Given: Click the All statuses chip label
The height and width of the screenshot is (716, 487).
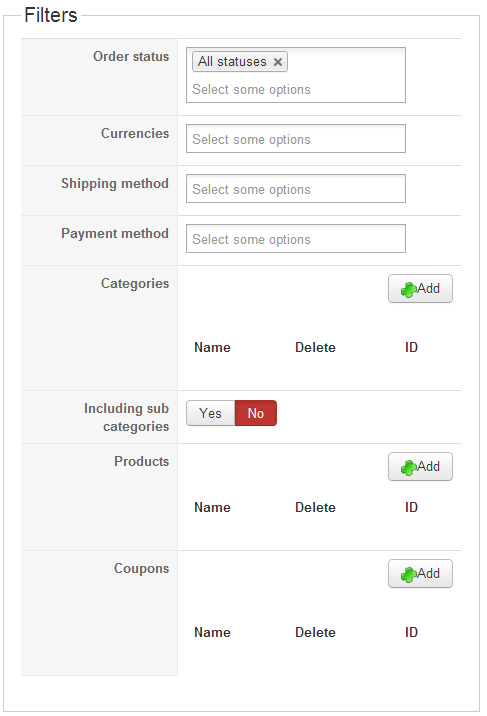Looking at the screenshot, I should [232, 62].
